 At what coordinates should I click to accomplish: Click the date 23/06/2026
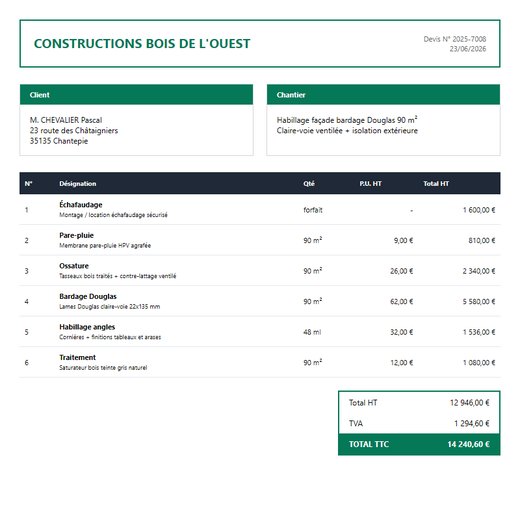click(468, 49)
